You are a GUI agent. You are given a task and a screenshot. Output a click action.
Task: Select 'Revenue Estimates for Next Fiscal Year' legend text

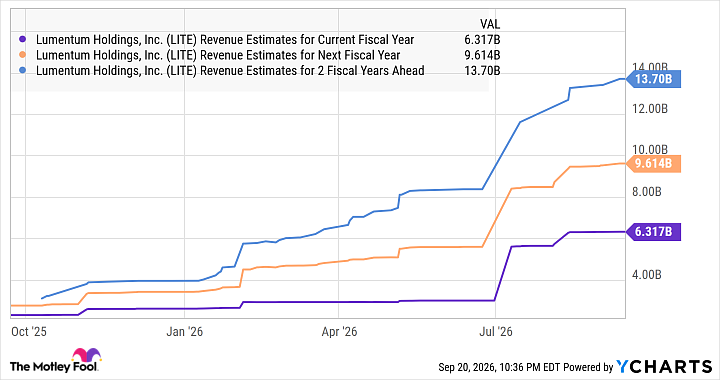(300, 55)
